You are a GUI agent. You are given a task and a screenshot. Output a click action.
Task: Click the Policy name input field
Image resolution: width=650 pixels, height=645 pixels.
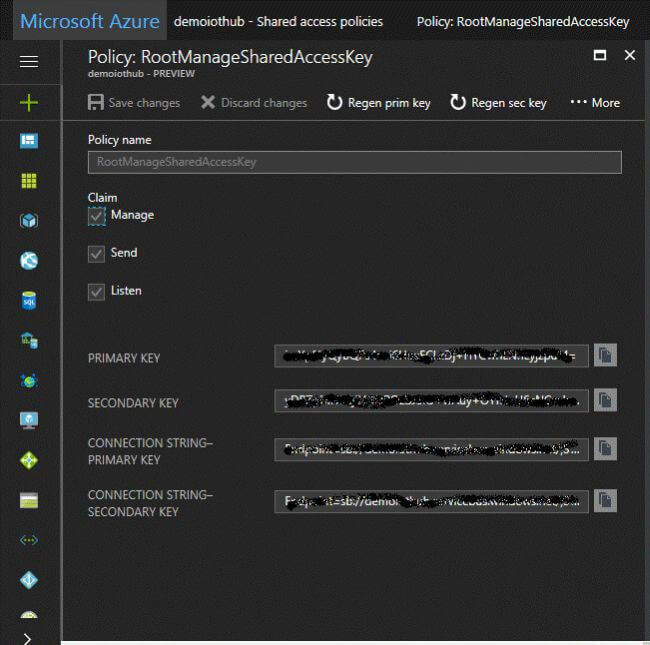tap(354, 162)
